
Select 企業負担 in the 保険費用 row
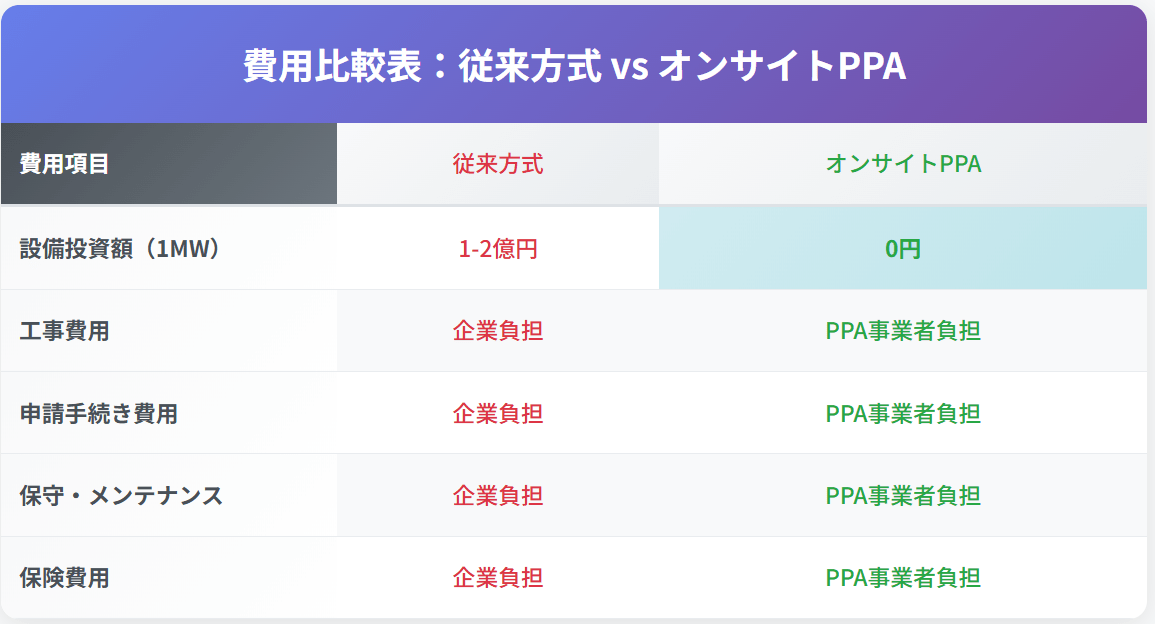point(498,577)
